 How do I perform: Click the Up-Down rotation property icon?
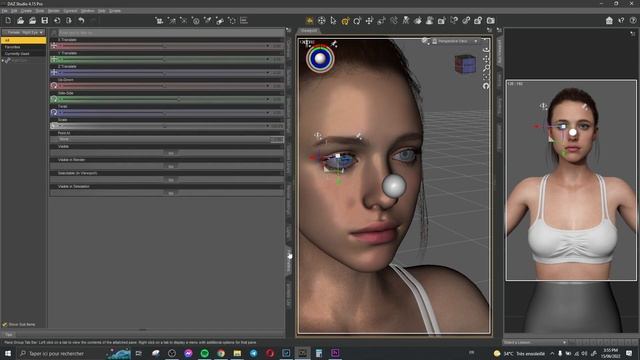(54, 86)
